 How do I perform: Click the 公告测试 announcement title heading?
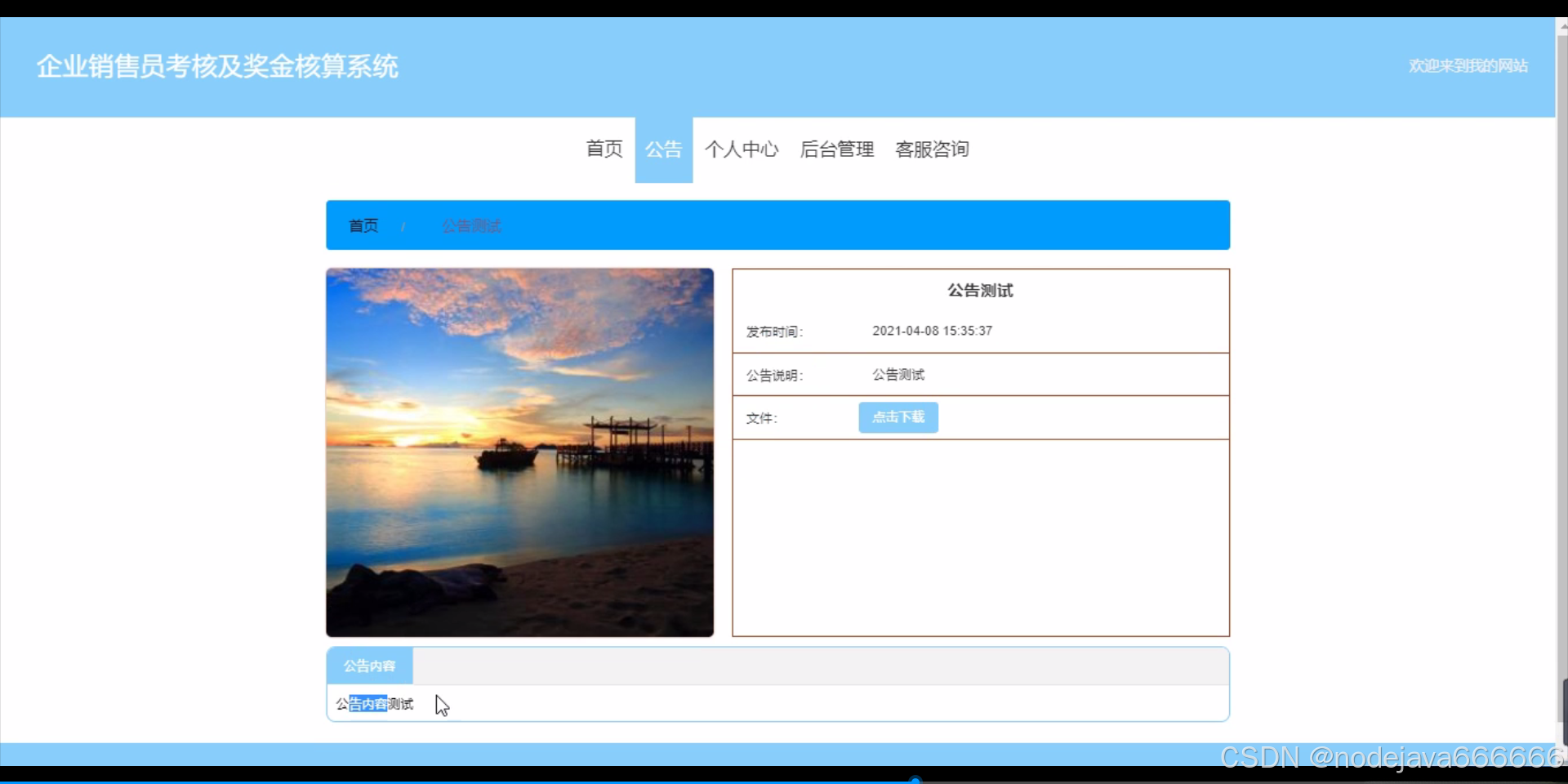tap(979, 290)
